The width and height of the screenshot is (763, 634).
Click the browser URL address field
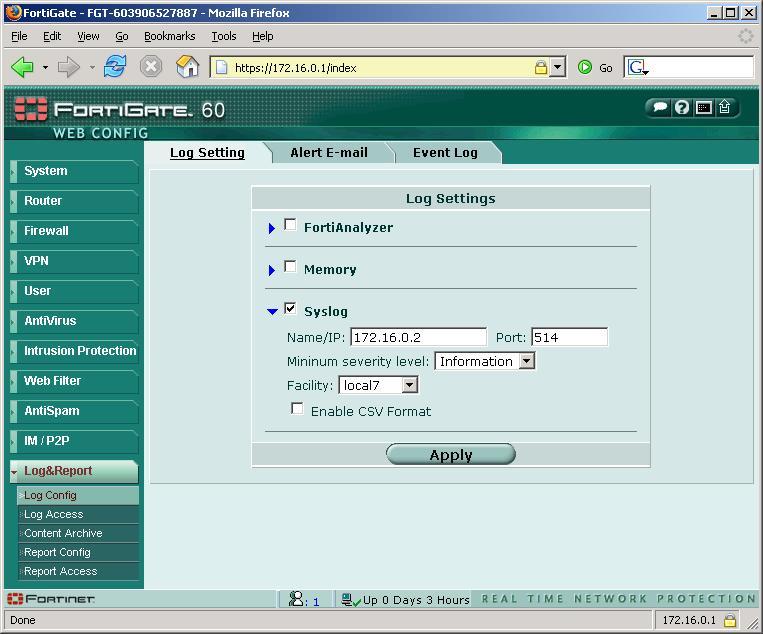coord(382,67)
